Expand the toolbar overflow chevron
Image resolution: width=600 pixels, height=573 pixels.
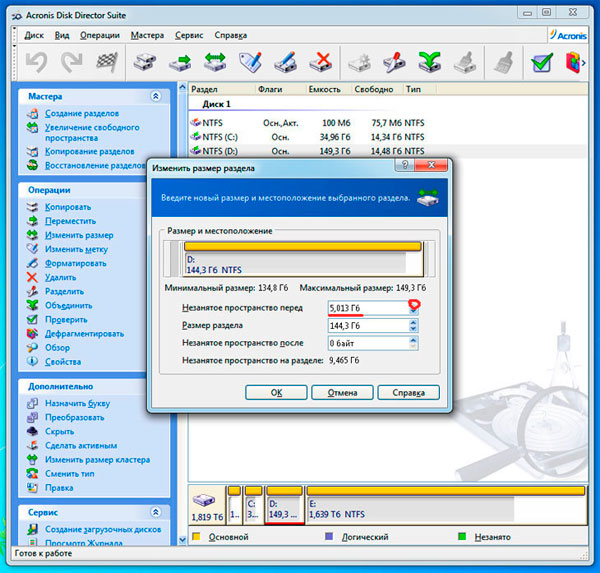(x=584, y=62)
